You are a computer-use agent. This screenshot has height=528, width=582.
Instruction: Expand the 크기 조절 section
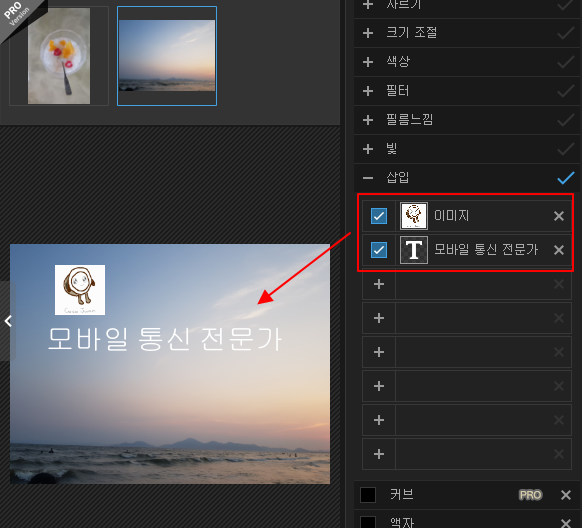point(368,33)
